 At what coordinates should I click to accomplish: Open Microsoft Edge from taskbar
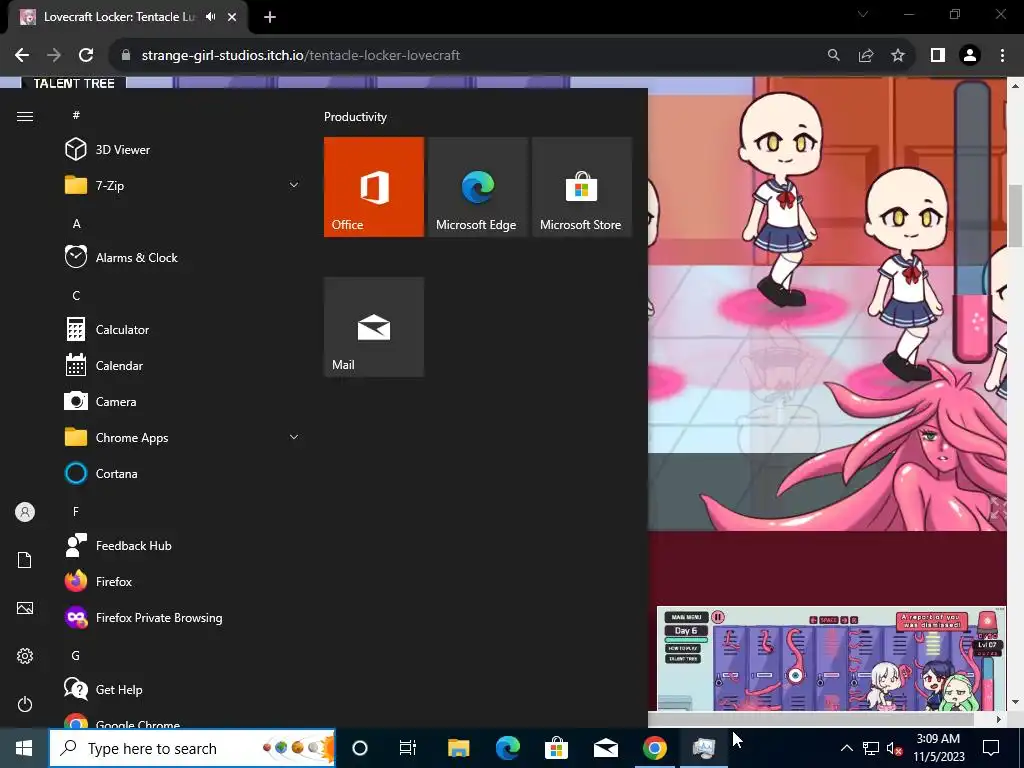click(507, 748)
